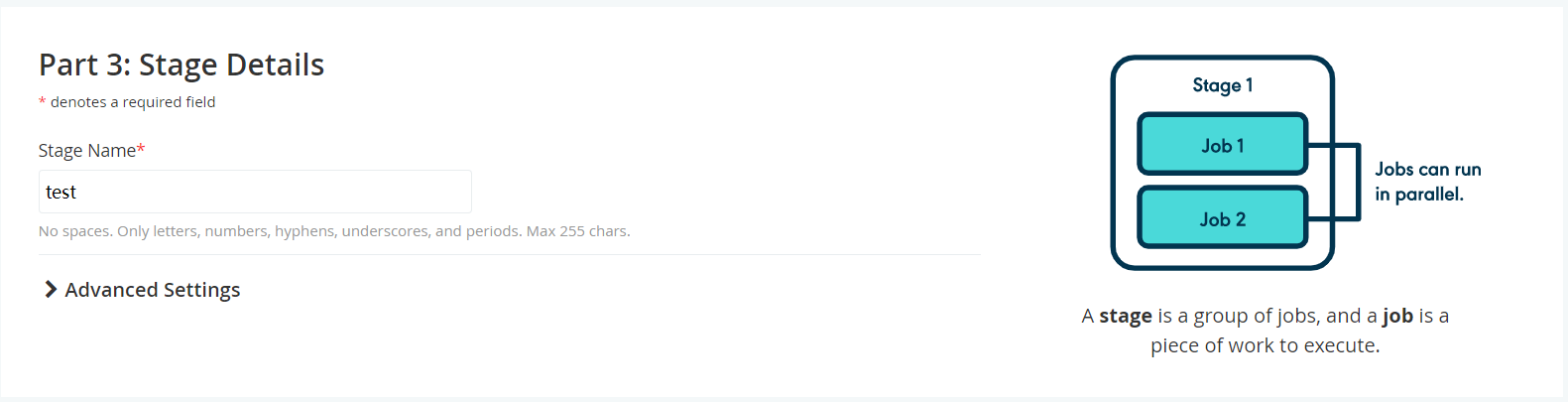Click the 'No spaces' naming hint text
Screen dimensions: 1568x402
click(334, 231)
